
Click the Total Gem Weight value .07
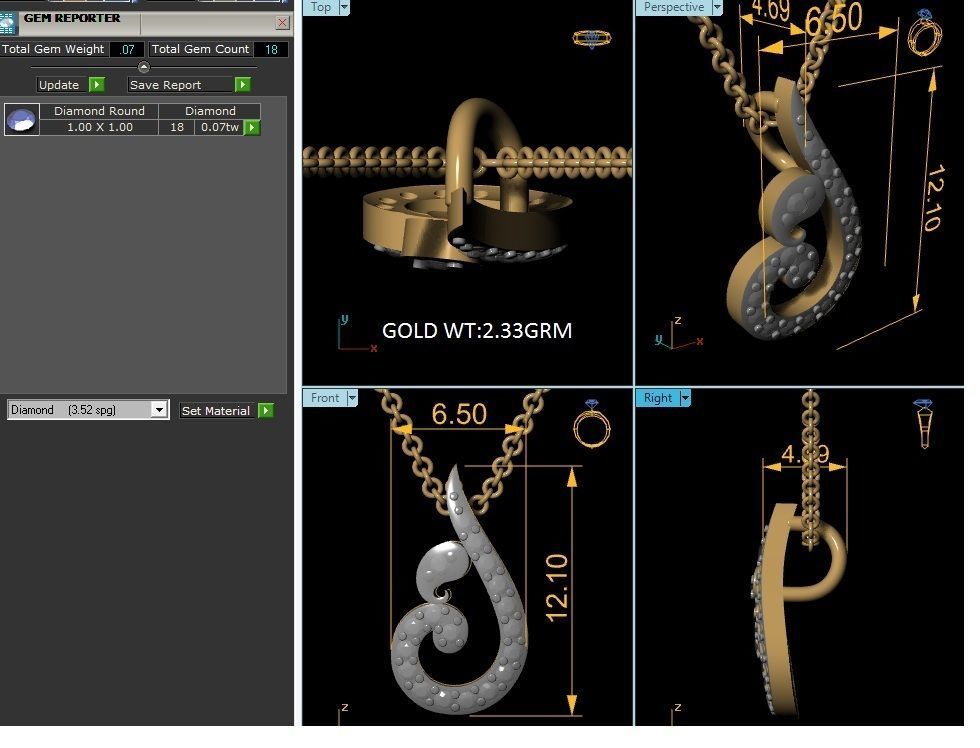127,49
